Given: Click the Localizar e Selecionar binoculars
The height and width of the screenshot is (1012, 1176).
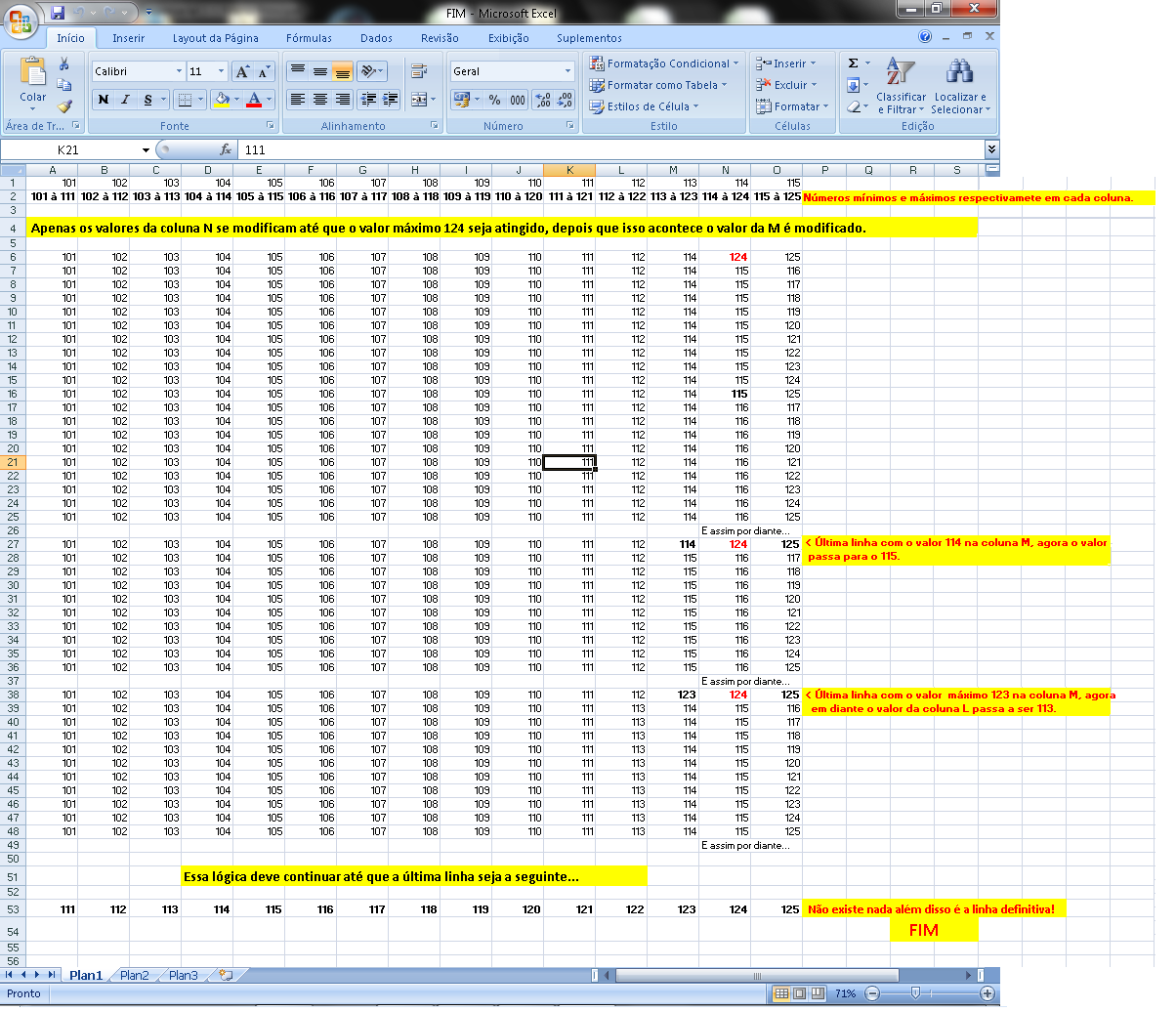Looking at the screenshot, I should click(x=960, y=86).
